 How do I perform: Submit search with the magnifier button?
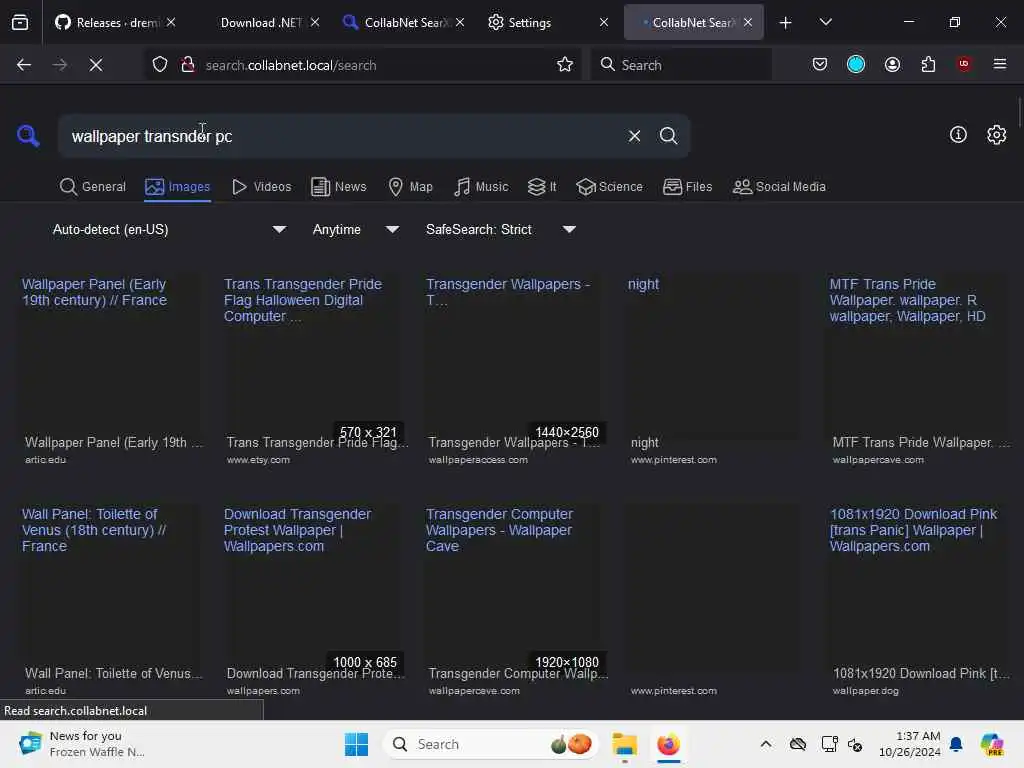[668, 136]
